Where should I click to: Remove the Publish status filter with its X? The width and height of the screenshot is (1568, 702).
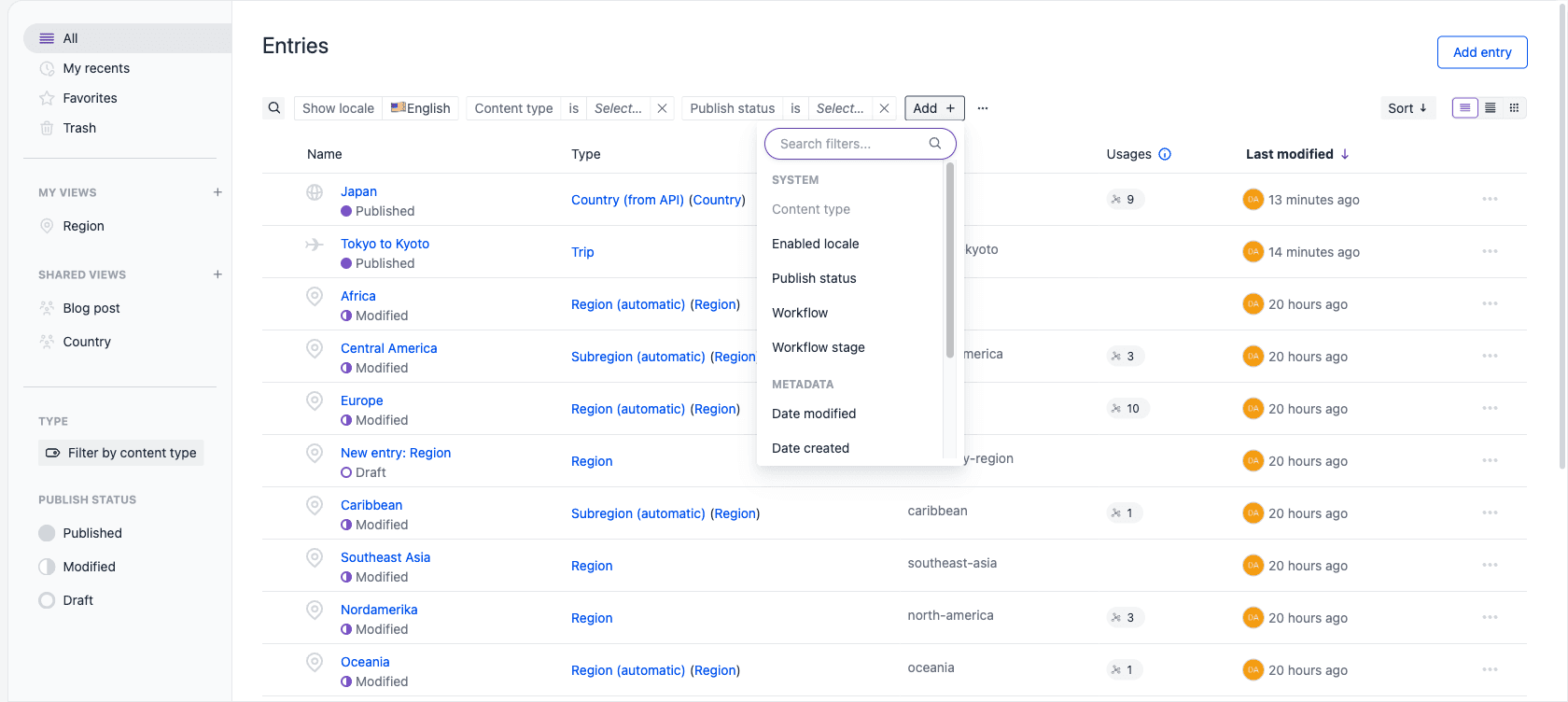pos(884,108)
